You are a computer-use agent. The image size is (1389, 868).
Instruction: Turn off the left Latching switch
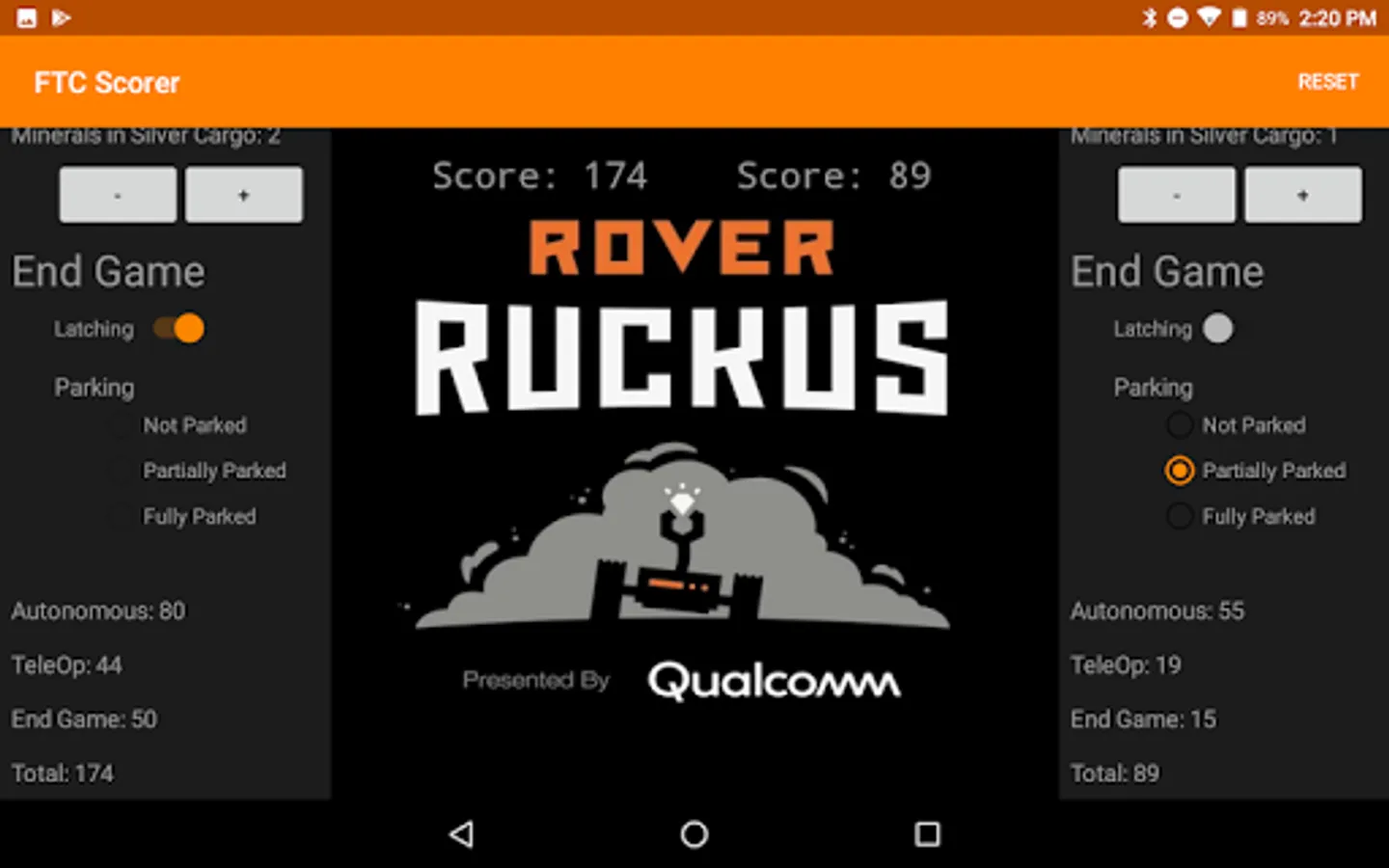179,329
